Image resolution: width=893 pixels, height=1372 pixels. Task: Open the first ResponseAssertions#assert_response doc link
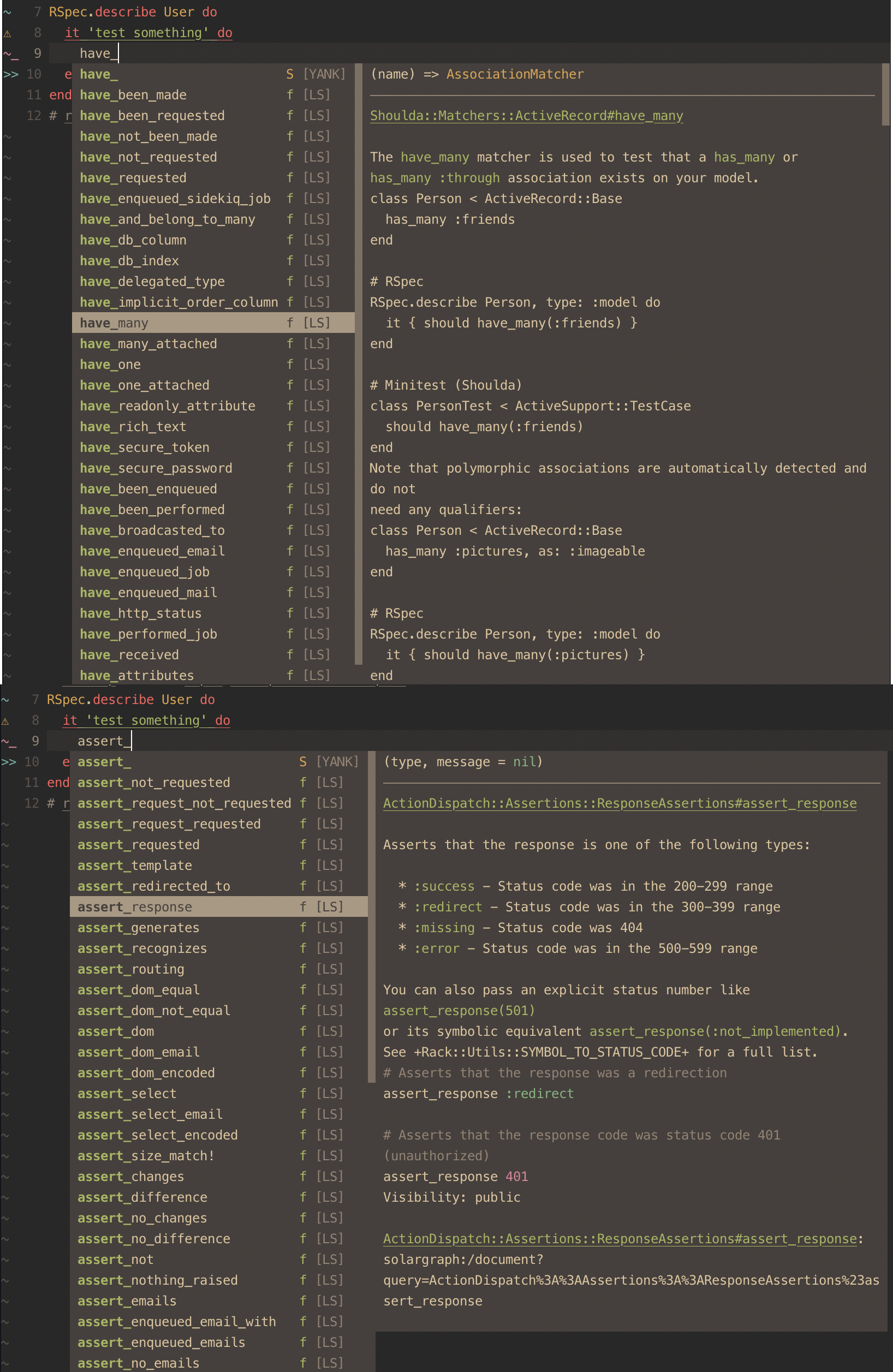pyautogui.click(x=619, y=803)
